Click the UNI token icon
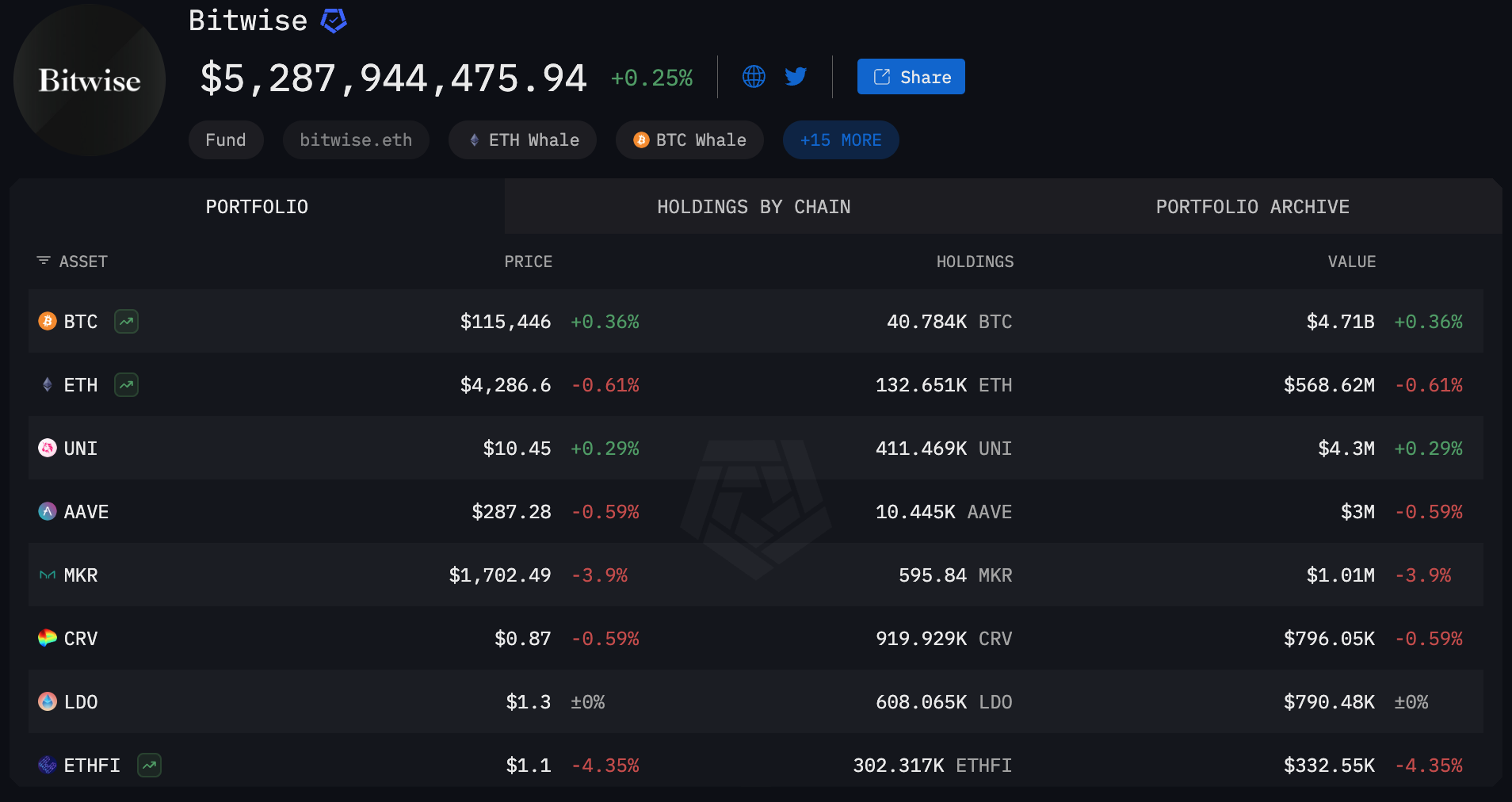 click(x=48, y=448)
